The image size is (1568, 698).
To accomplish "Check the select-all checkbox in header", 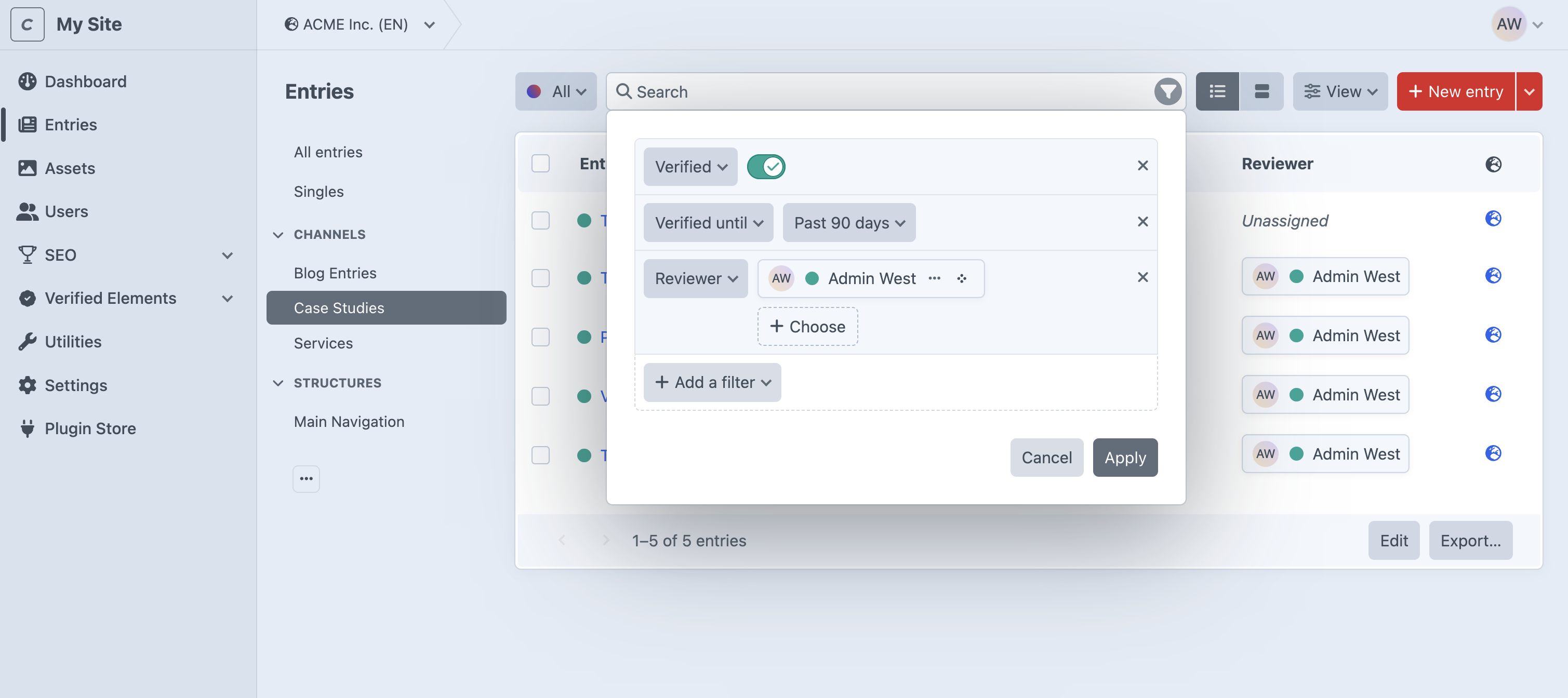I will 540,163.
